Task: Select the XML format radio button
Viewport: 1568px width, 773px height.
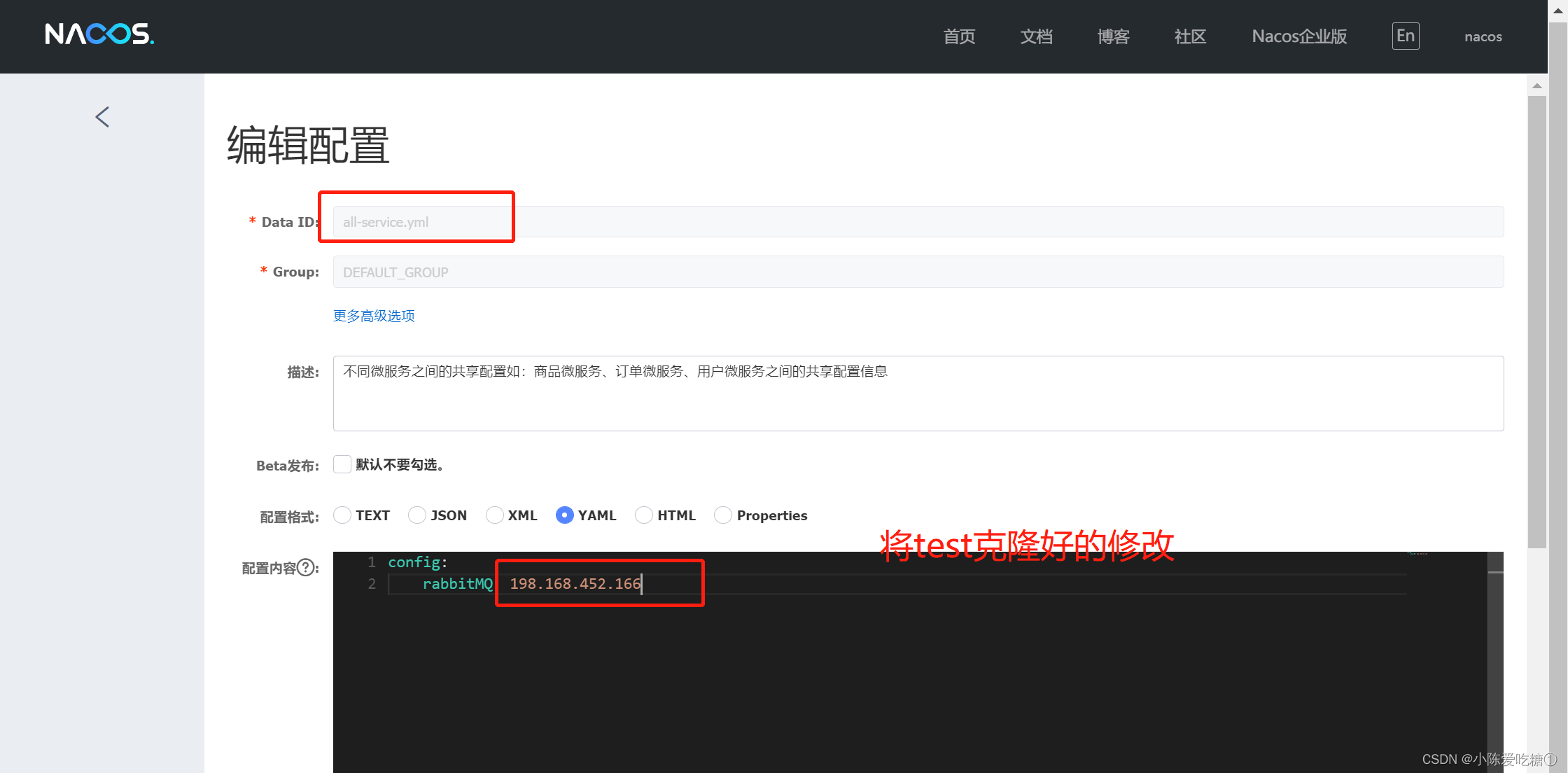Action: click(495, 515)
